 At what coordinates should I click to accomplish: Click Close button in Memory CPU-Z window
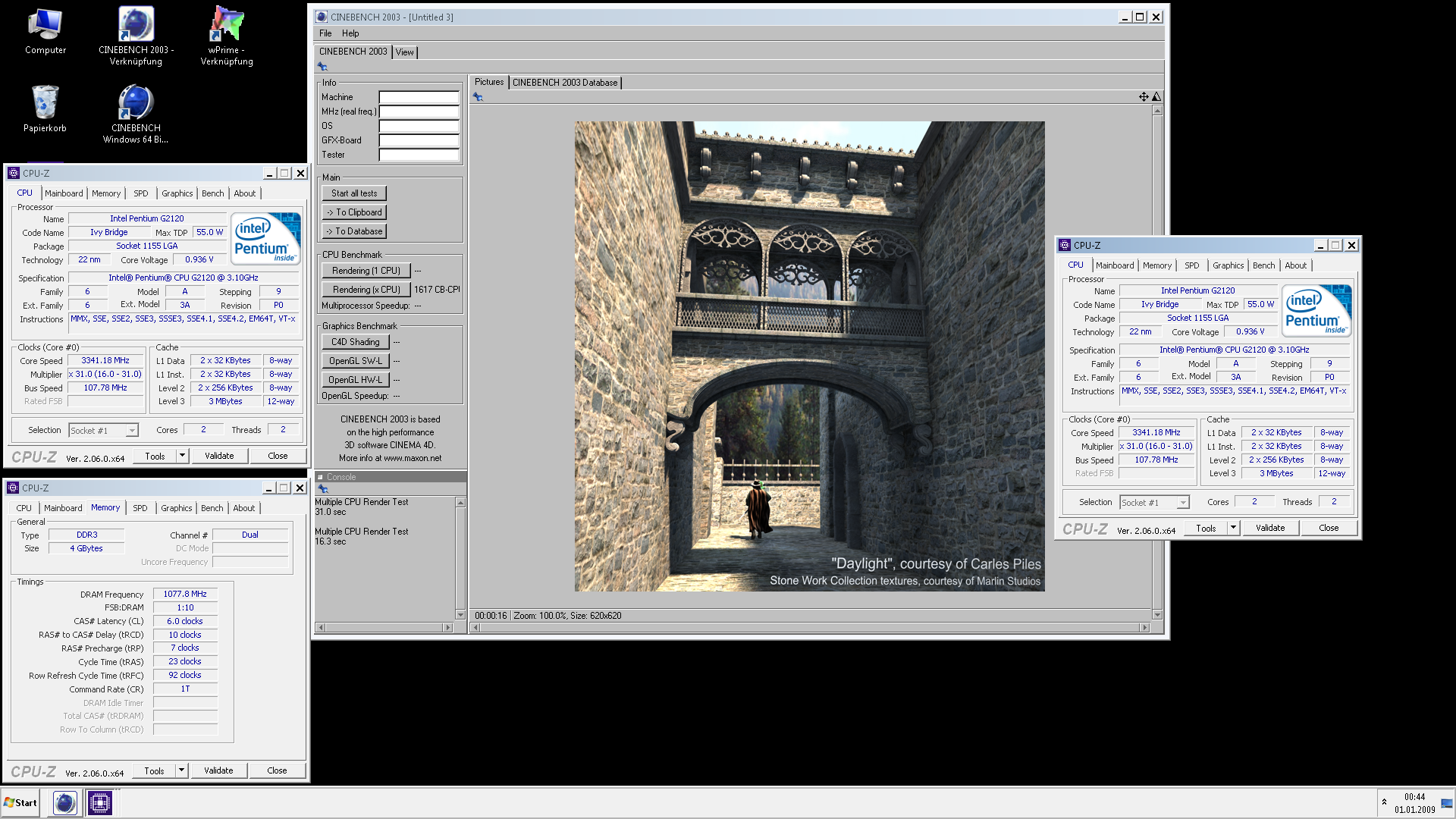coord(277,770)
